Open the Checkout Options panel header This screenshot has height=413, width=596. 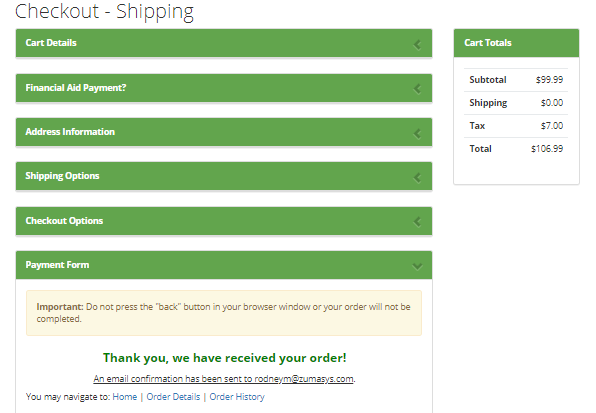[x=224, y=221]
